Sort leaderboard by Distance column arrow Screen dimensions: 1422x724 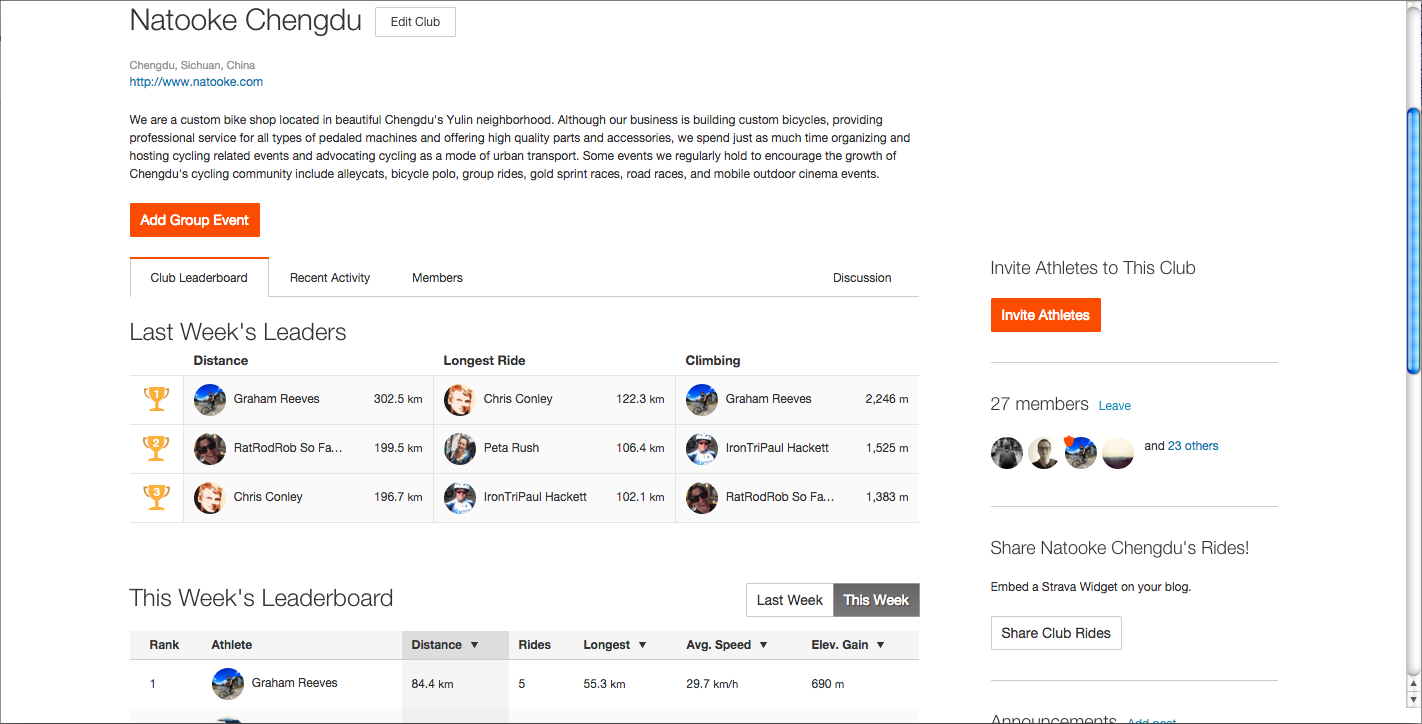[474, 645]
